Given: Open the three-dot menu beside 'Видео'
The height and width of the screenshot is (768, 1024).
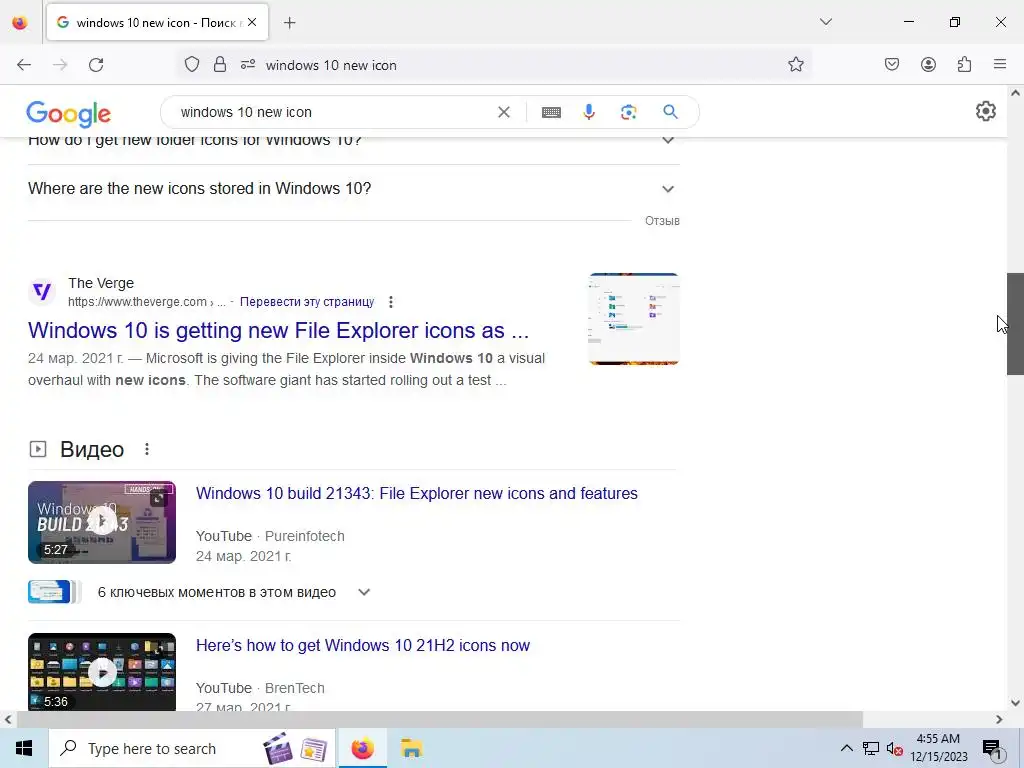Looking at the screenshot, I should click(x=147, y=449).
